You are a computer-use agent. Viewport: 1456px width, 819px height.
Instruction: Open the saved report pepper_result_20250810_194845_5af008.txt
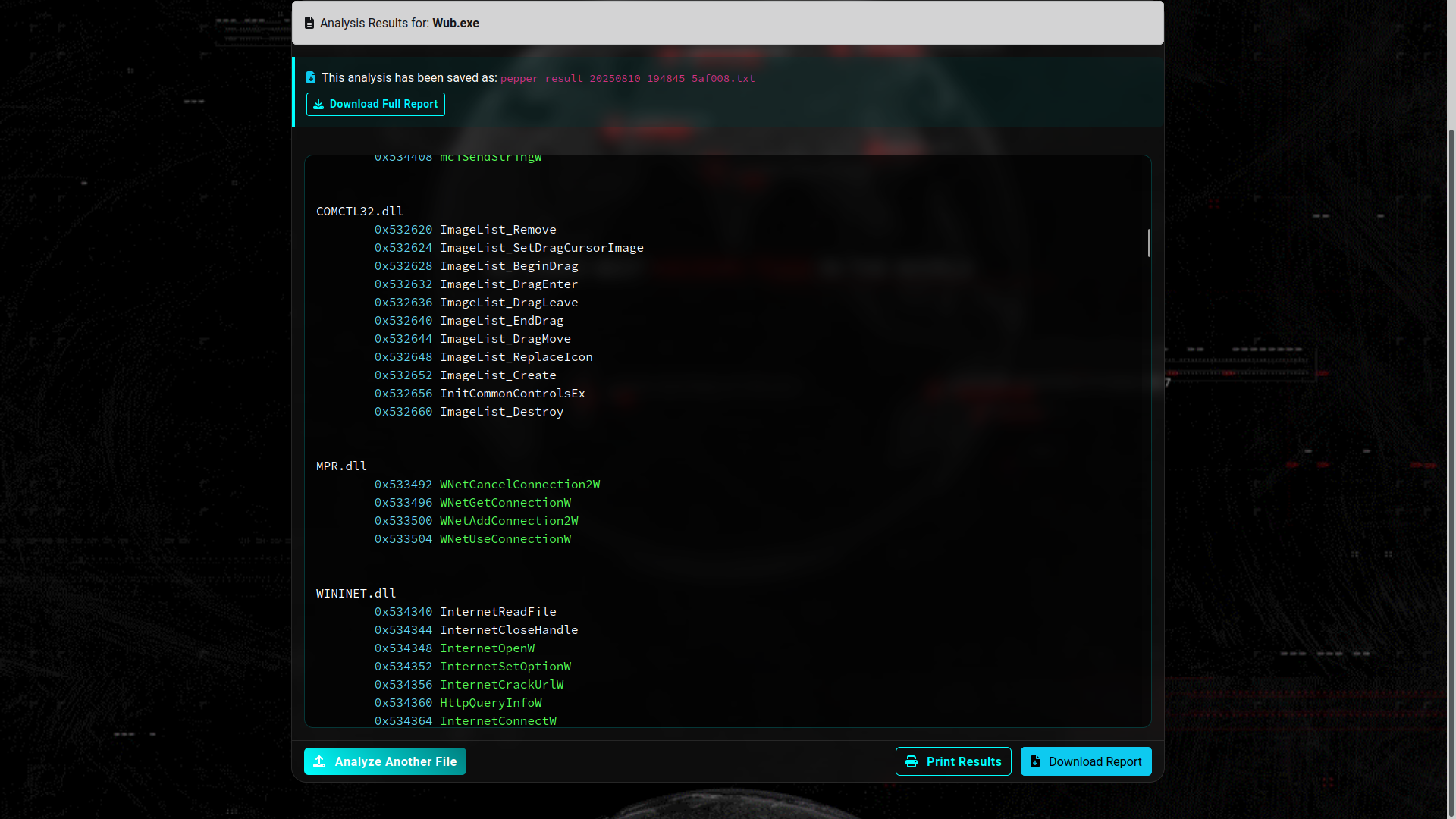point(626,78)
